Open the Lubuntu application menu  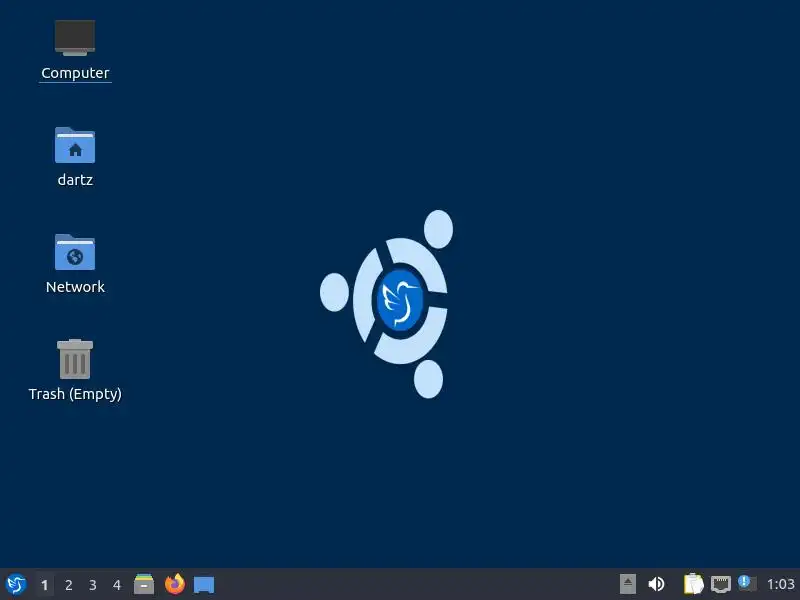coord(16,584)
